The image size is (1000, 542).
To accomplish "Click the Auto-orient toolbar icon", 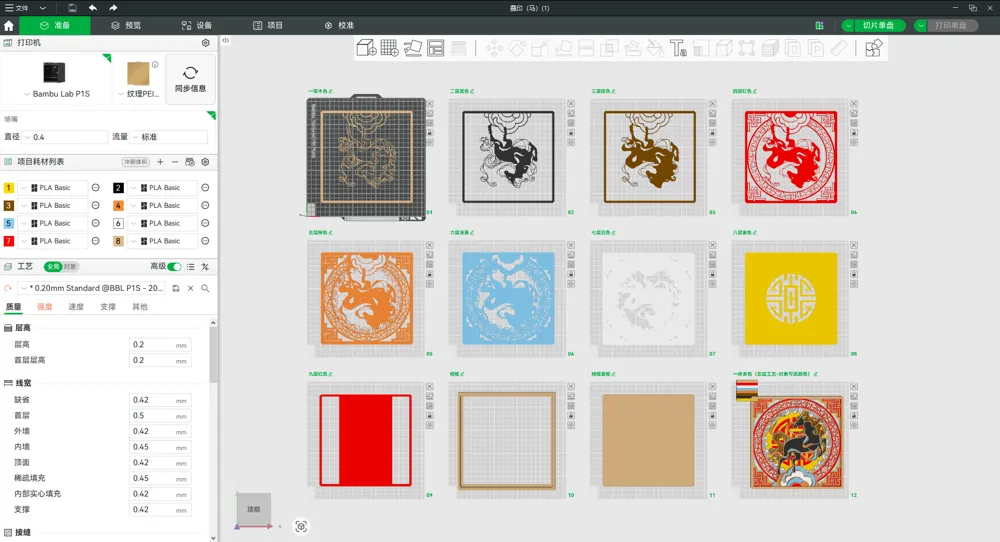I will click(x=413, y=48).
